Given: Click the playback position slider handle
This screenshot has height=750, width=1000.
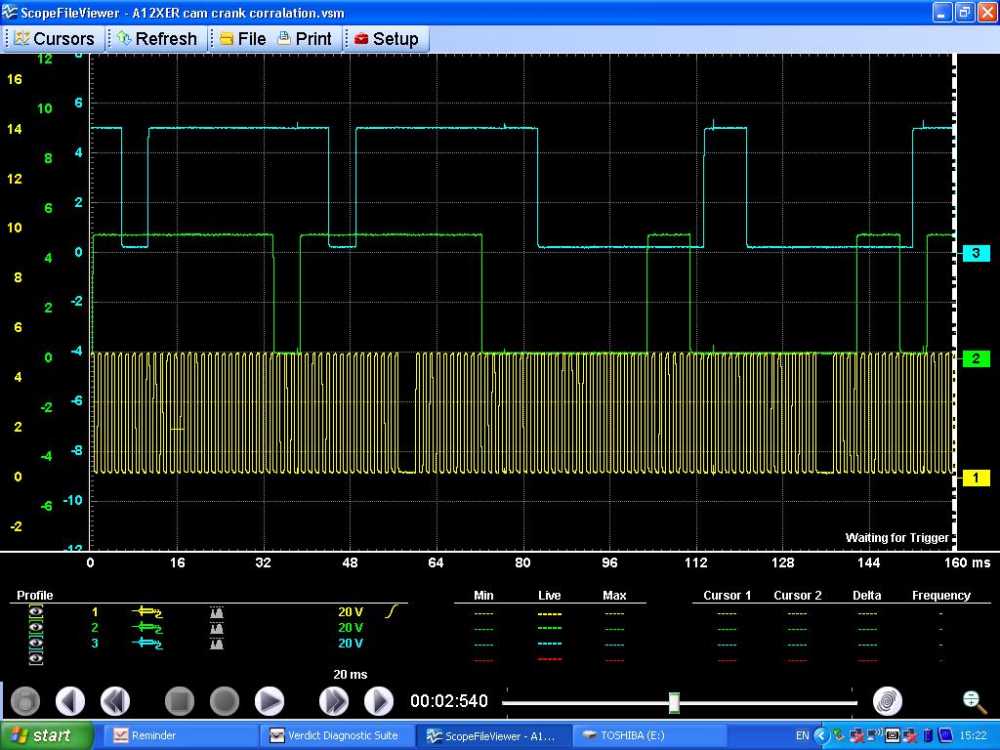Looking at the screenshot, I should pyautogui.click(x=674, y=702).
